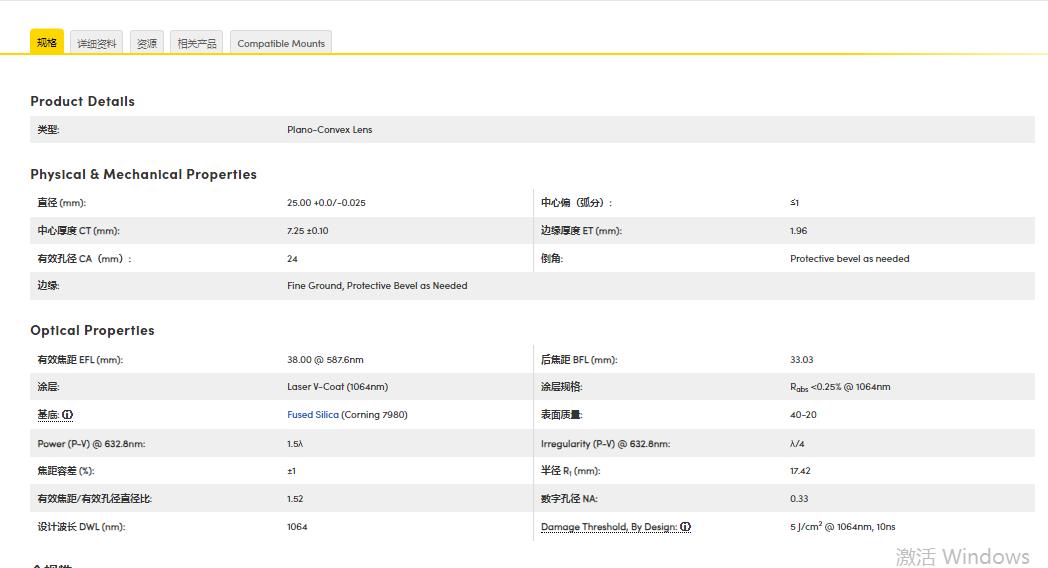
Task: Click the Laser V-Coat (1064nm) coating value
Action: pyautogui.click(x=337, y=387)
